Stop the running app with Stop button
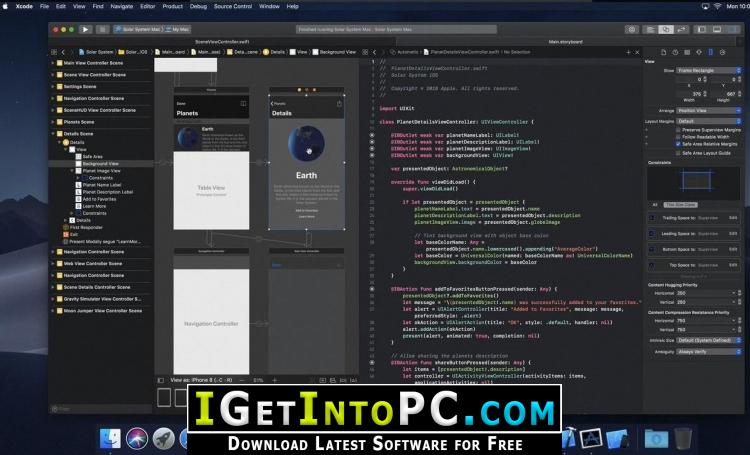Screen dimensions: 750x455 tap(102, 29)
